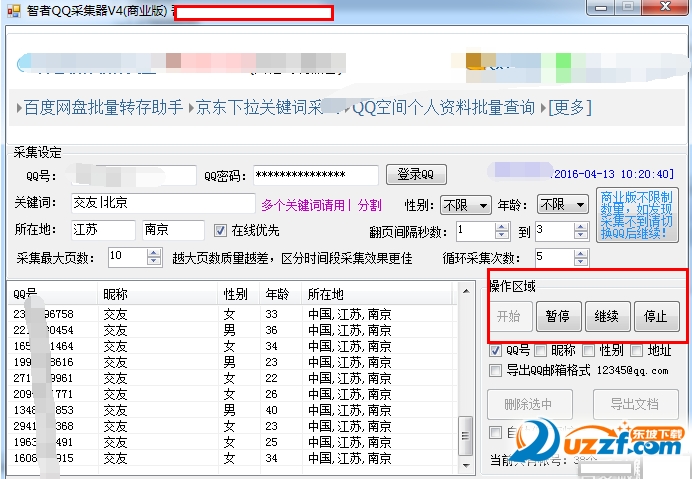
Task: Click the 暂停 button
Action: pyautogui.click(x=558, y=317)
